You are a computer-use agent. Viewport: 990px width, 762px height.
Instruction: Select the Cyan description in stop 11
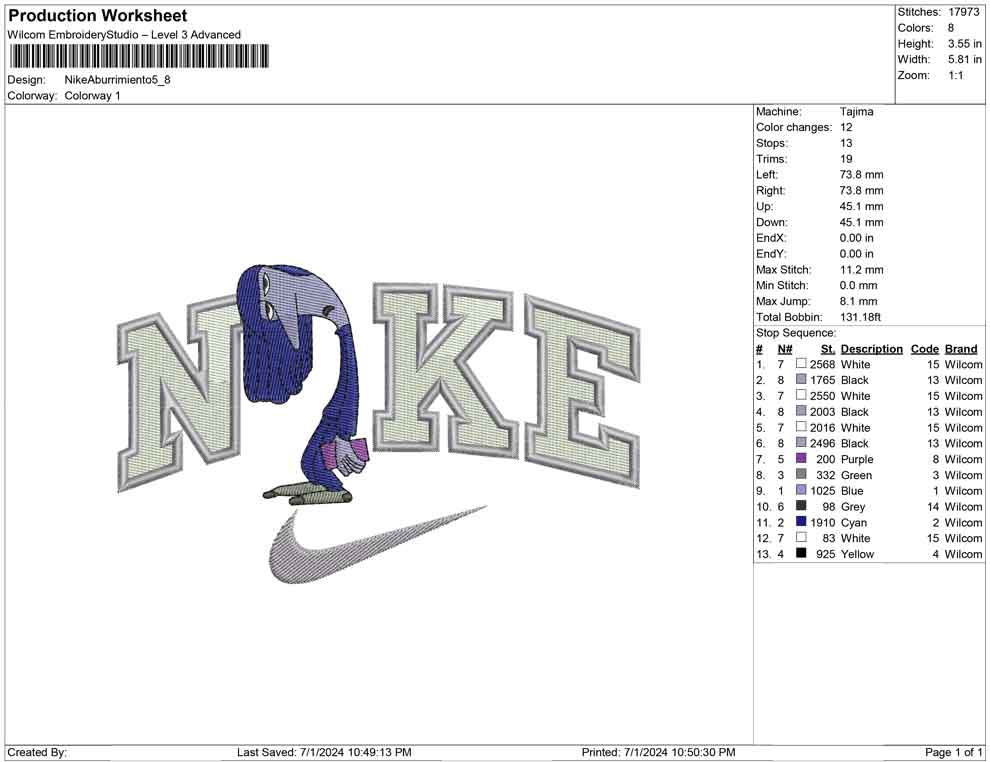click(x=854, y=523)
